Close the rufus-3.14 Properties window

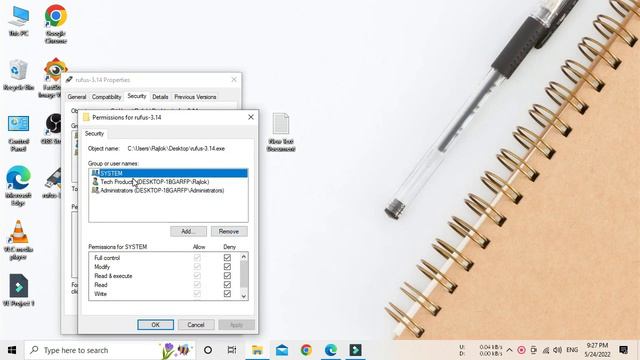[x=234, y=80]
